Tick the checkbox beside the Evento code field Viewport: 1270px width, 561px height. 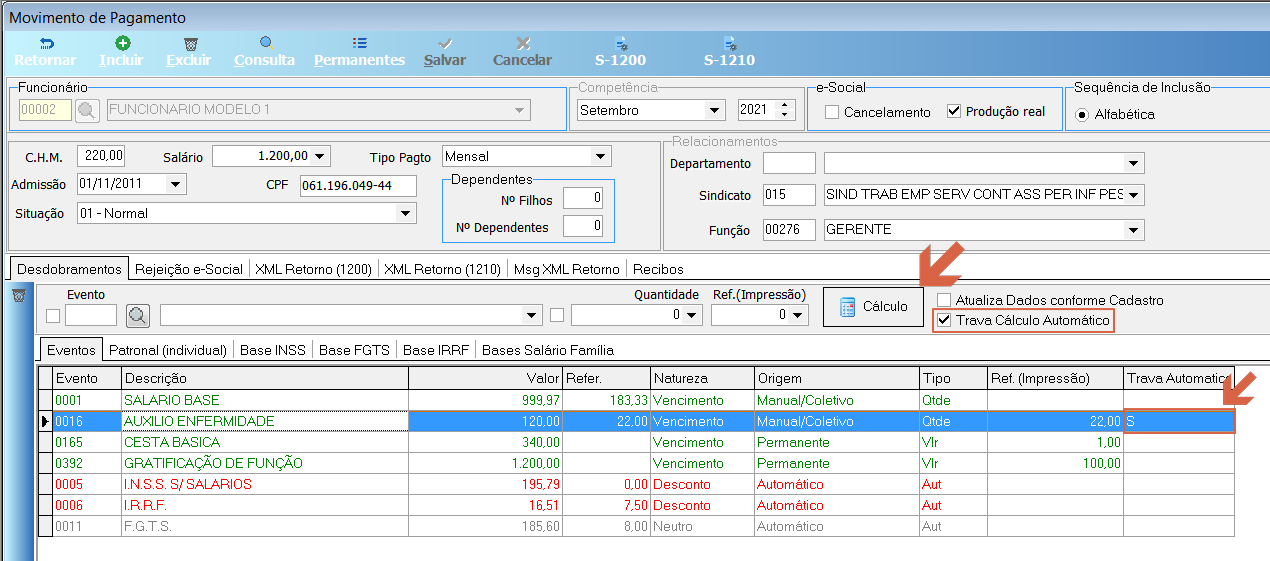click(x=53, y=317)
